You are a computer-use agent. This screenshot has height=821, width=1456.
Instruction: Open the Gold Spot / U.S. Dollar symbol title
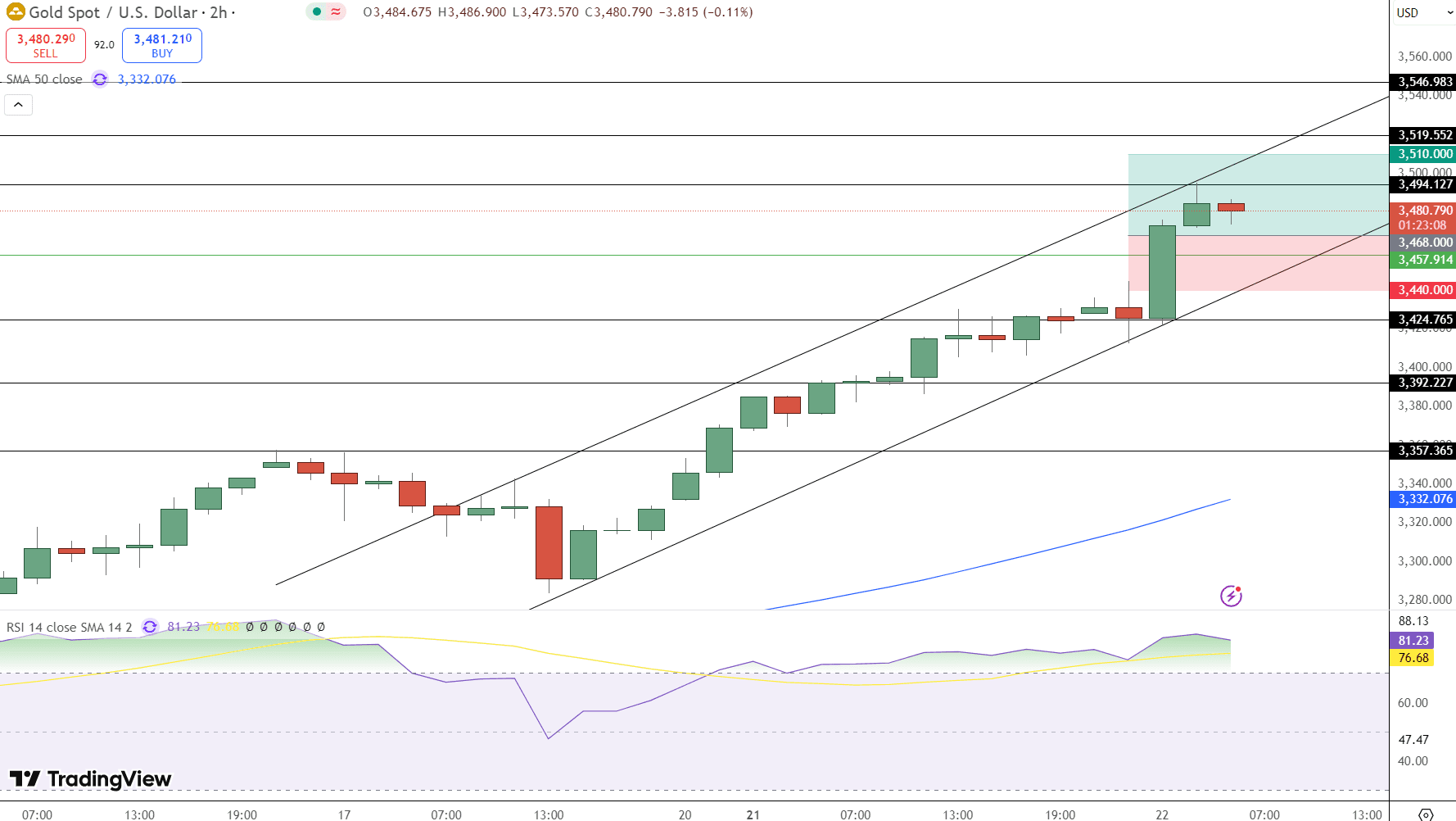click(113, 12)
